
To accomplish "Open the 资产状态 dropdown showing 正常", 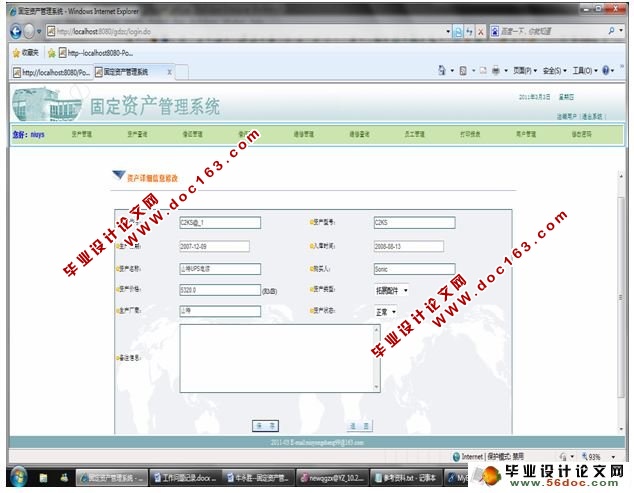I will [x=385, y=312].
